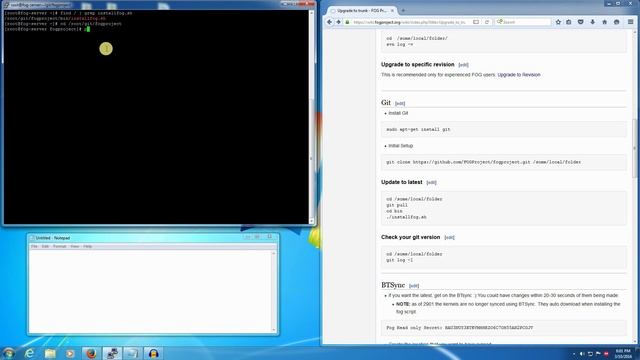This screenshot has height=360, width=640.
Task: Click the volume icon in system tray
Action: pos(582,353)
